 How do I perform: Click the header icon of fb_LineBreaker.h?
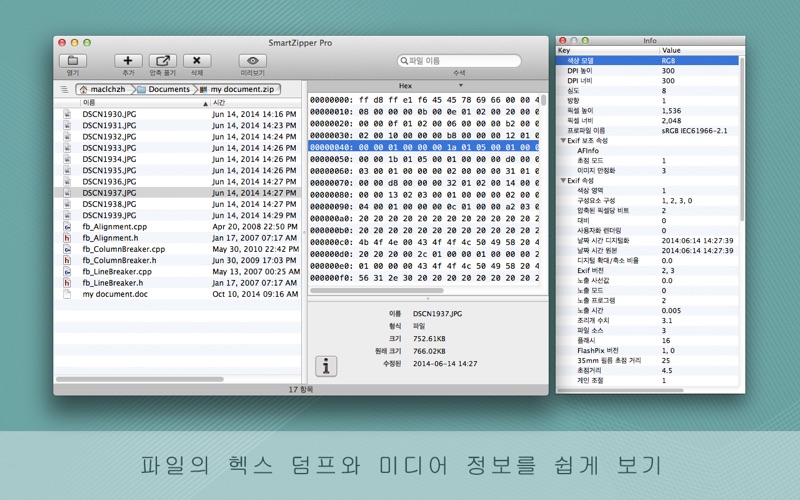tap(67, 283)
